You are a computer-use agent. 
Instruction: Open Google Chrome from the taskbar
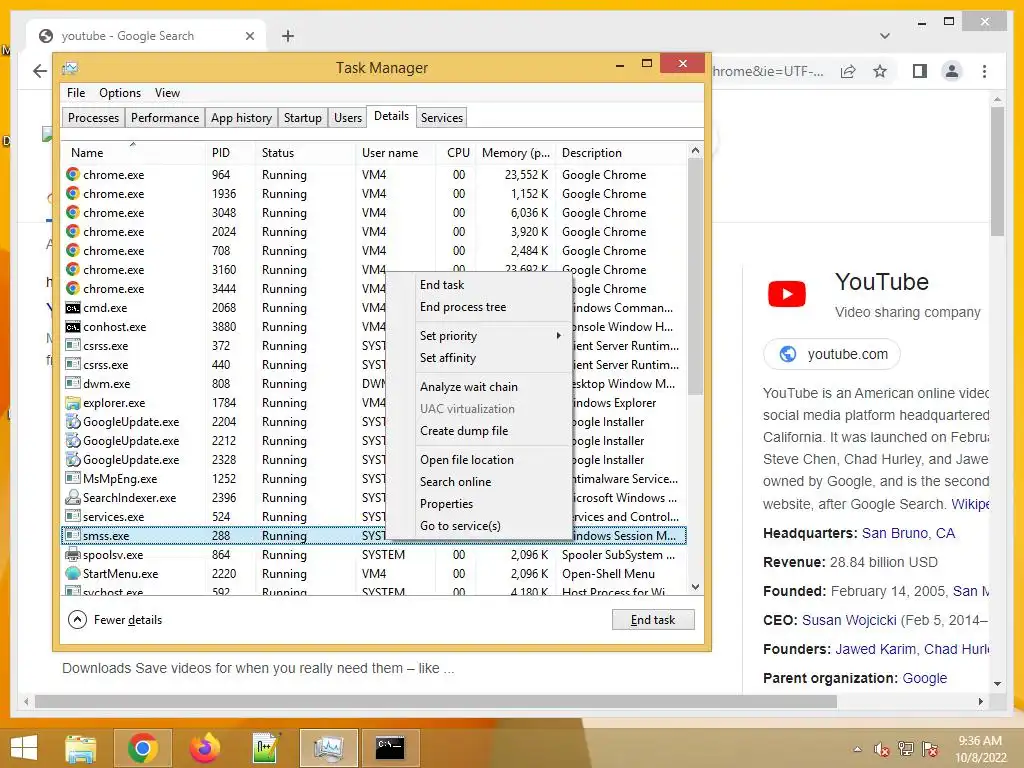pos(142,748)
